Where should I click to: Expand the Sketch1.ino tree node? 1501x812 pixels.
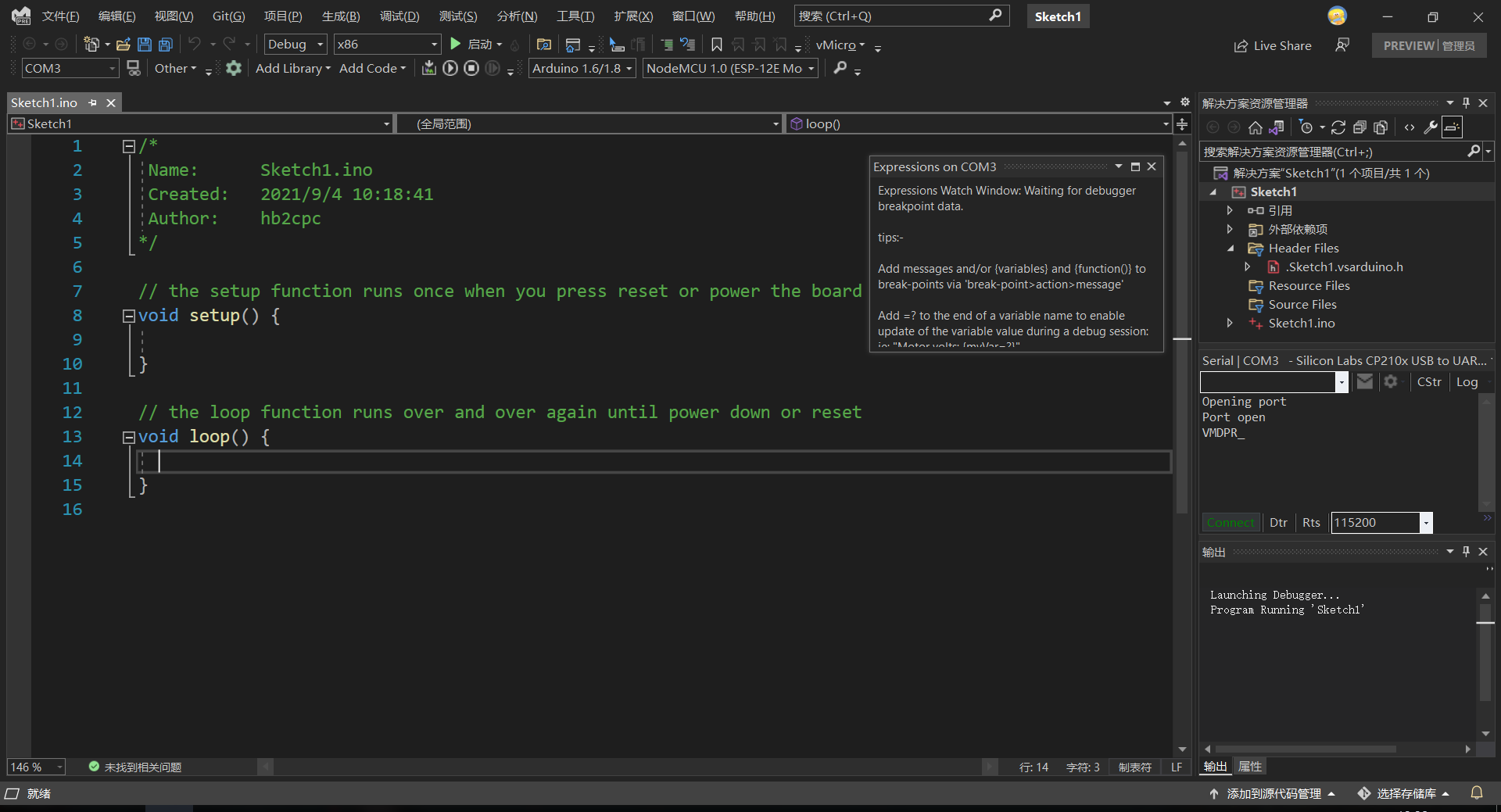(x=1229, y=323)
